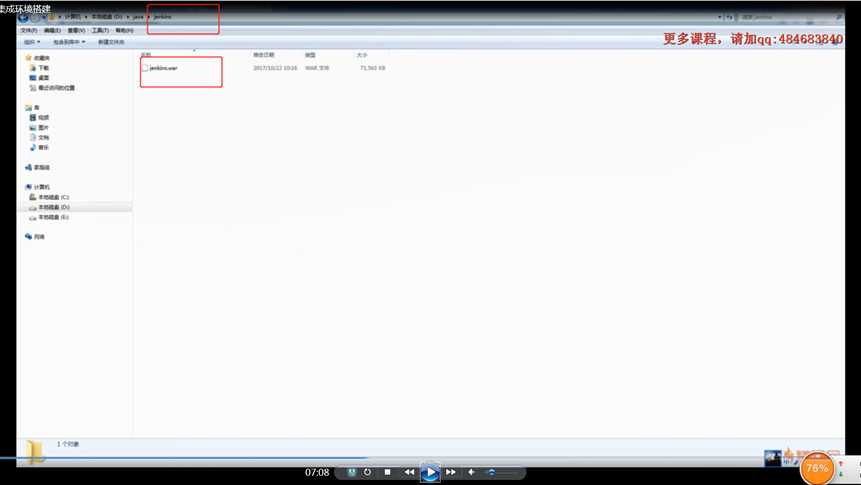Screen dimensions: 861x485
Task: Click the jenkins.war file size cell
Action: [372, 68]
